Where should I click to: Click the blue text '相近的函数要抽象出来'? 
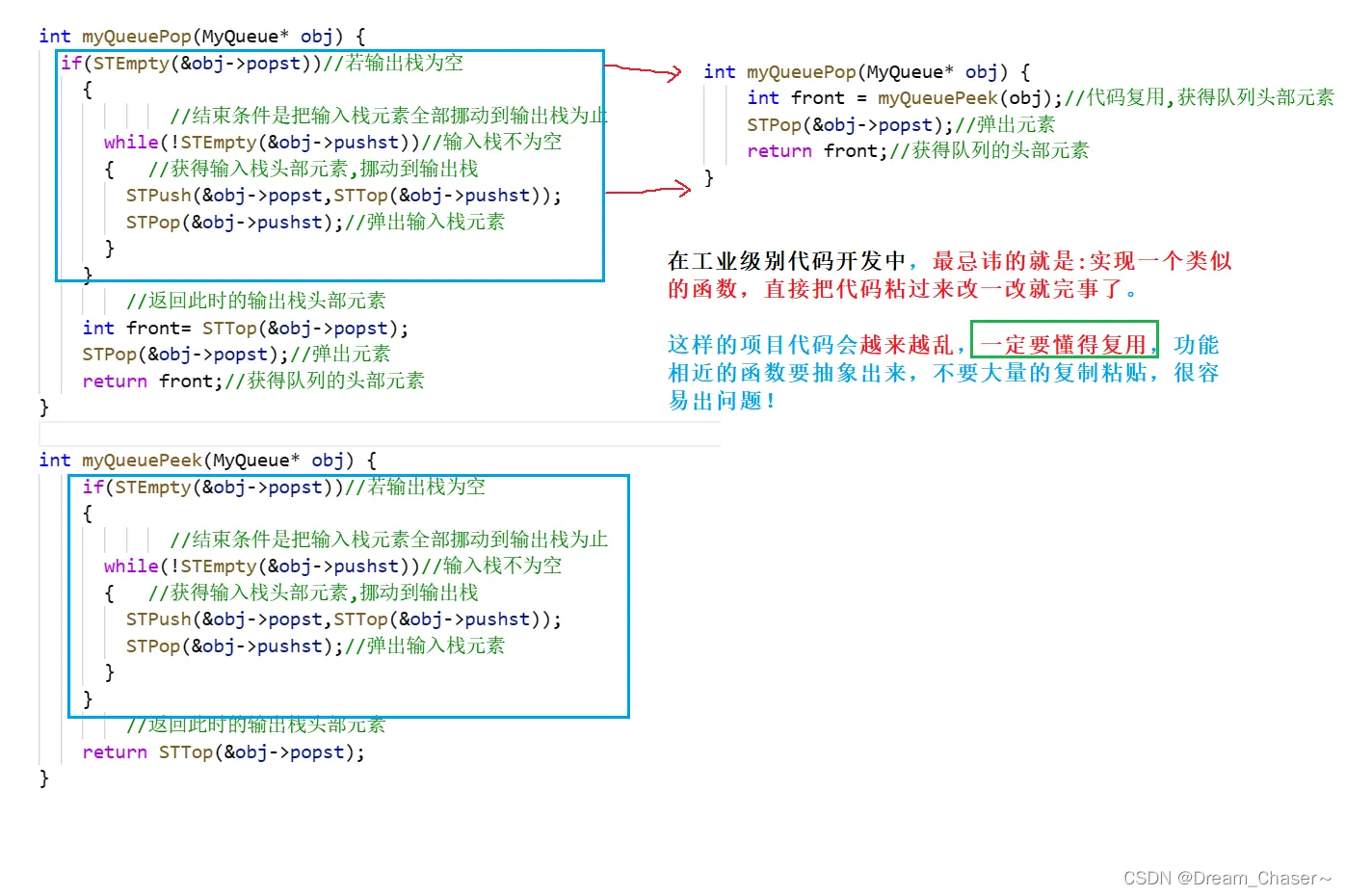pos(787,373)
